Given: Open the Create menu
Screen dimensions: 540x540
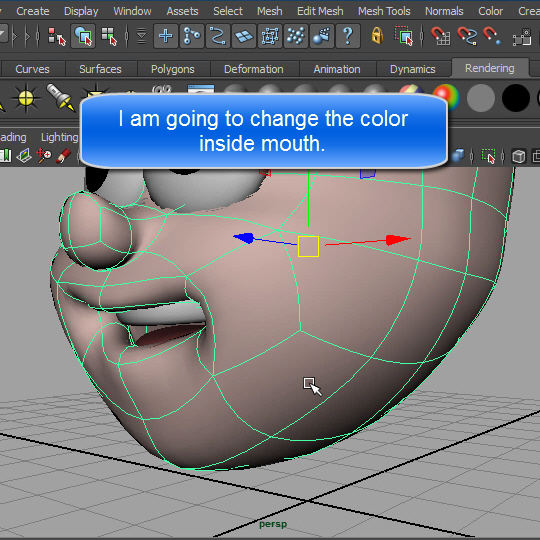Looking at the screenshot, I should [33, 11].
